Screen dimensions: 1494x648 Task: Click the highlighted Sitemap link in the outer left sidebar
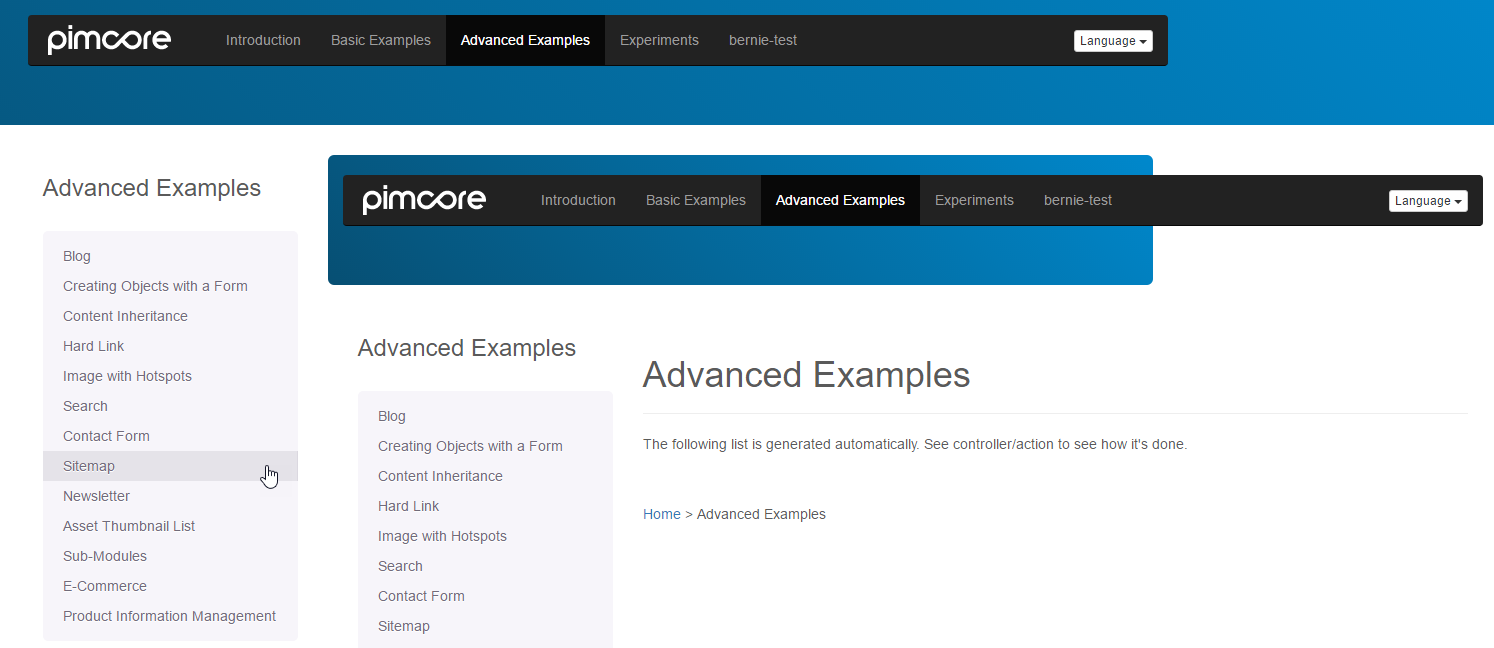pos(89,466)
